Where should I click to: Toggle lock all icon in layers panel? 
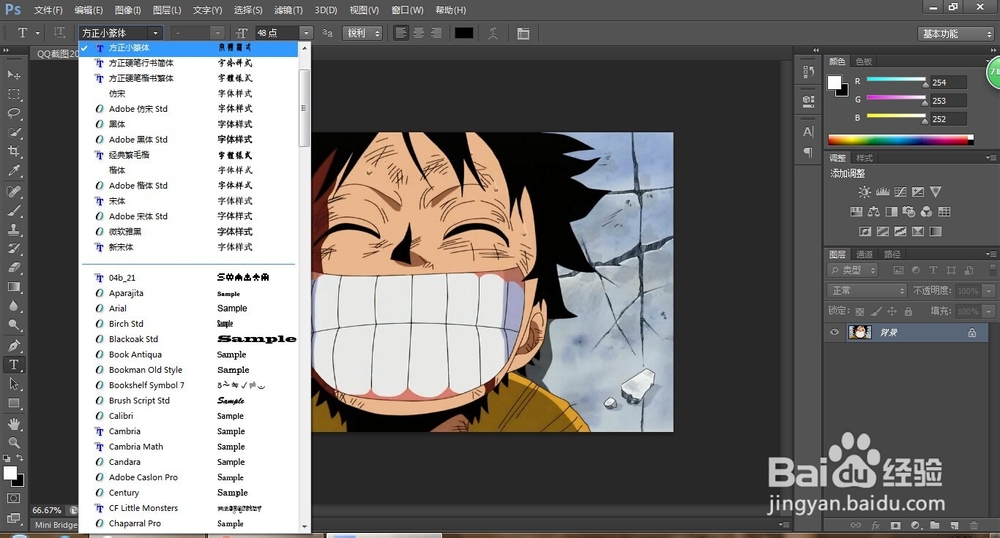click(908, 312)
